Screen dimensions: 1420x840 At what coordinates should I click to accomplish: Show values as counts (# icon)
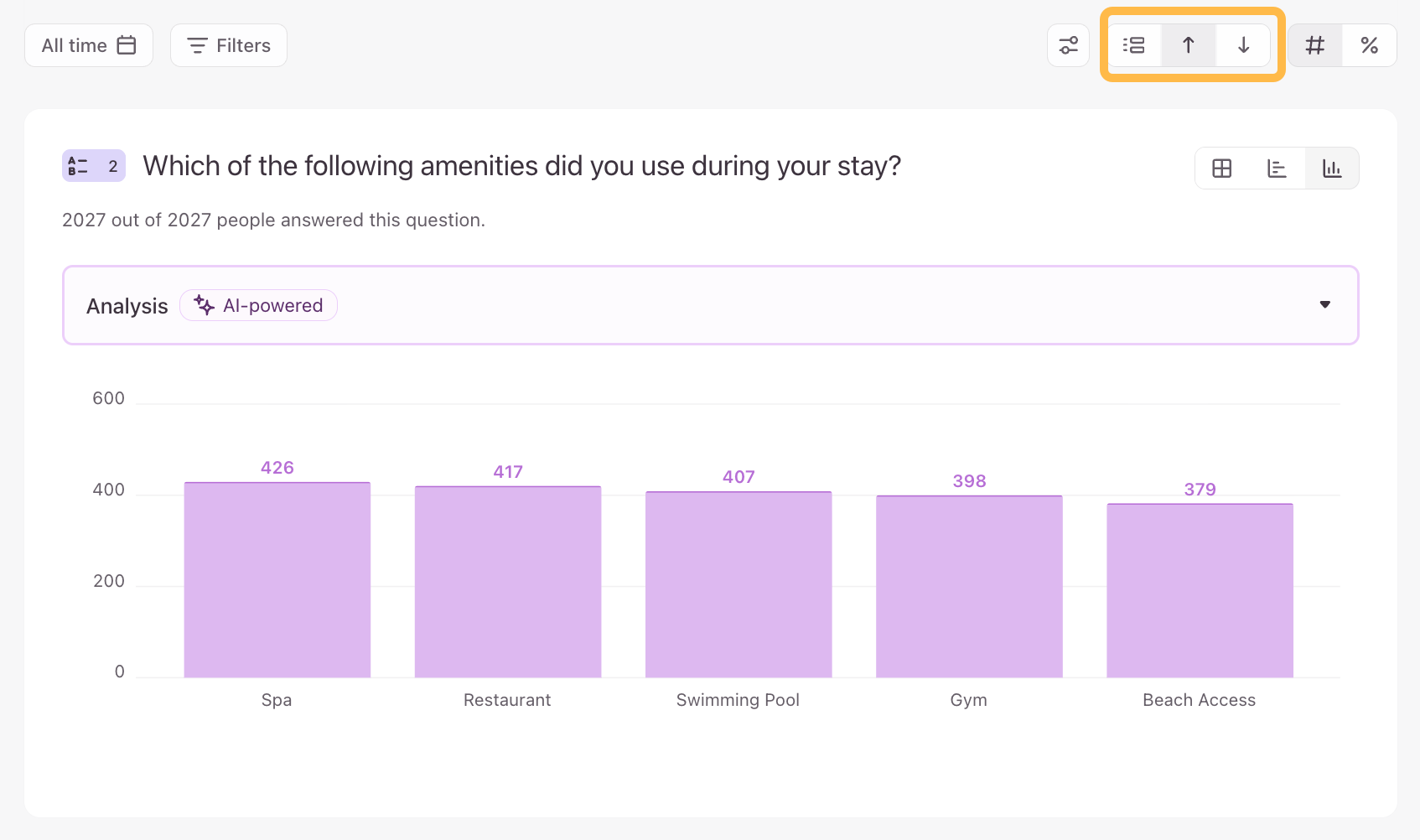pos(1315,45)
